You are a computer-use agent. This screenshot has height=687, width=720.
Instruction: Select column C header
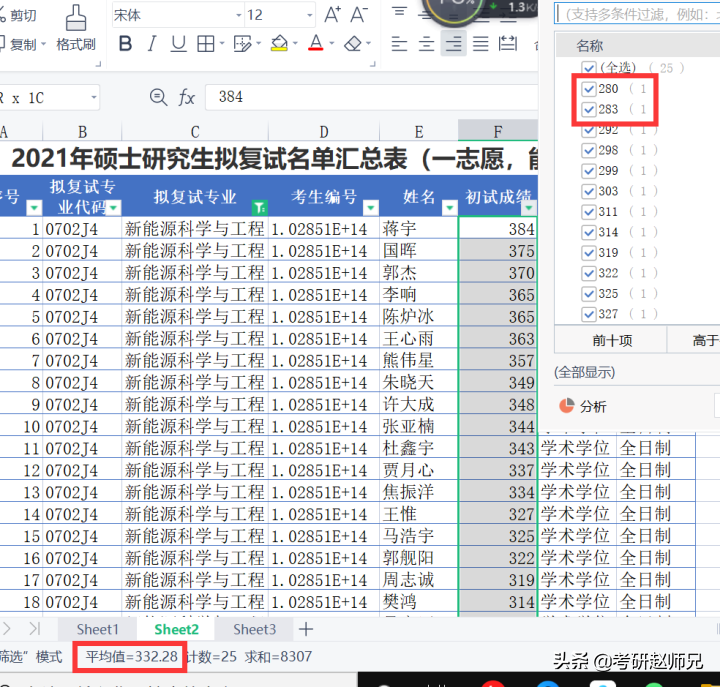195,132
